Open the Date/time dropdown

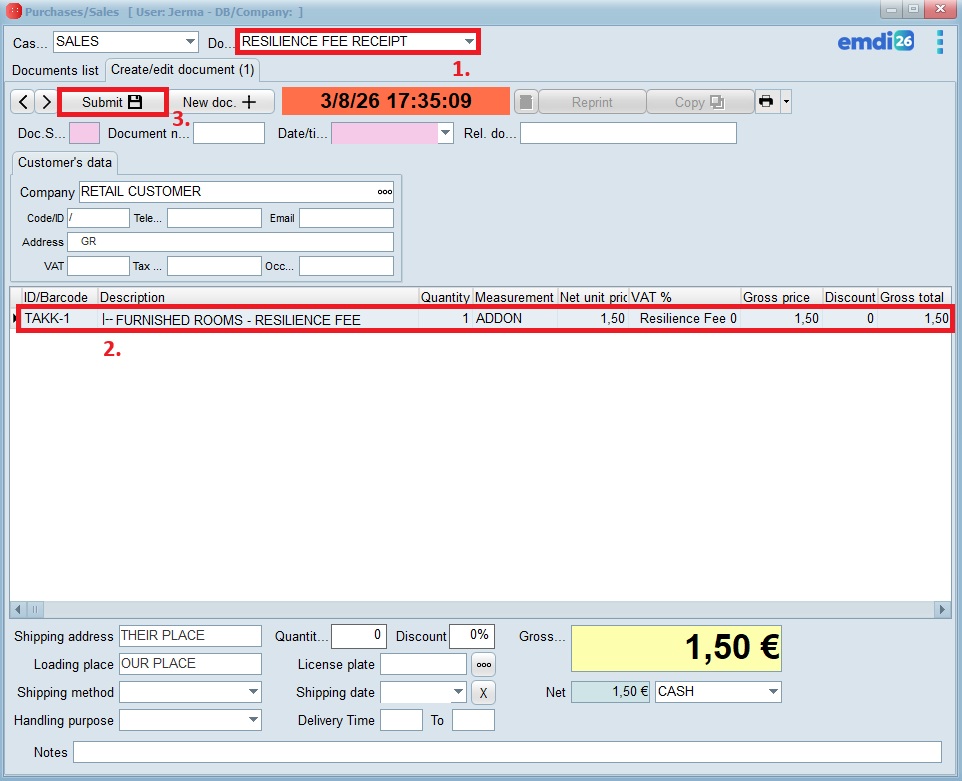pos(445,133)
